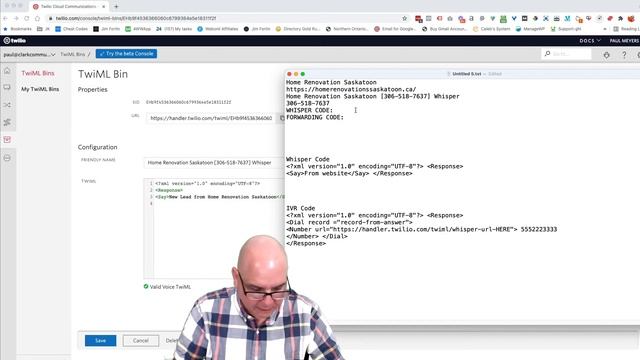Expand the paul@clarkcommu account dropdown

coord(29,54)
